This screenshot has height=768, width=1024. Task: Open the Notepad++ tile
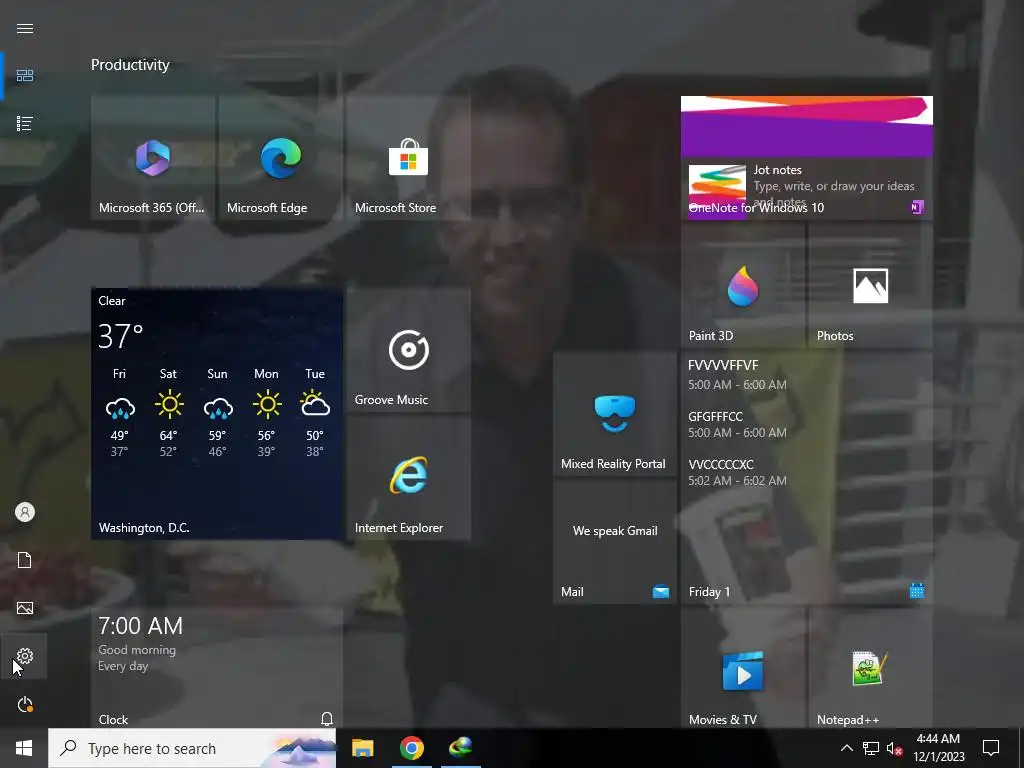tap(871, 668)
